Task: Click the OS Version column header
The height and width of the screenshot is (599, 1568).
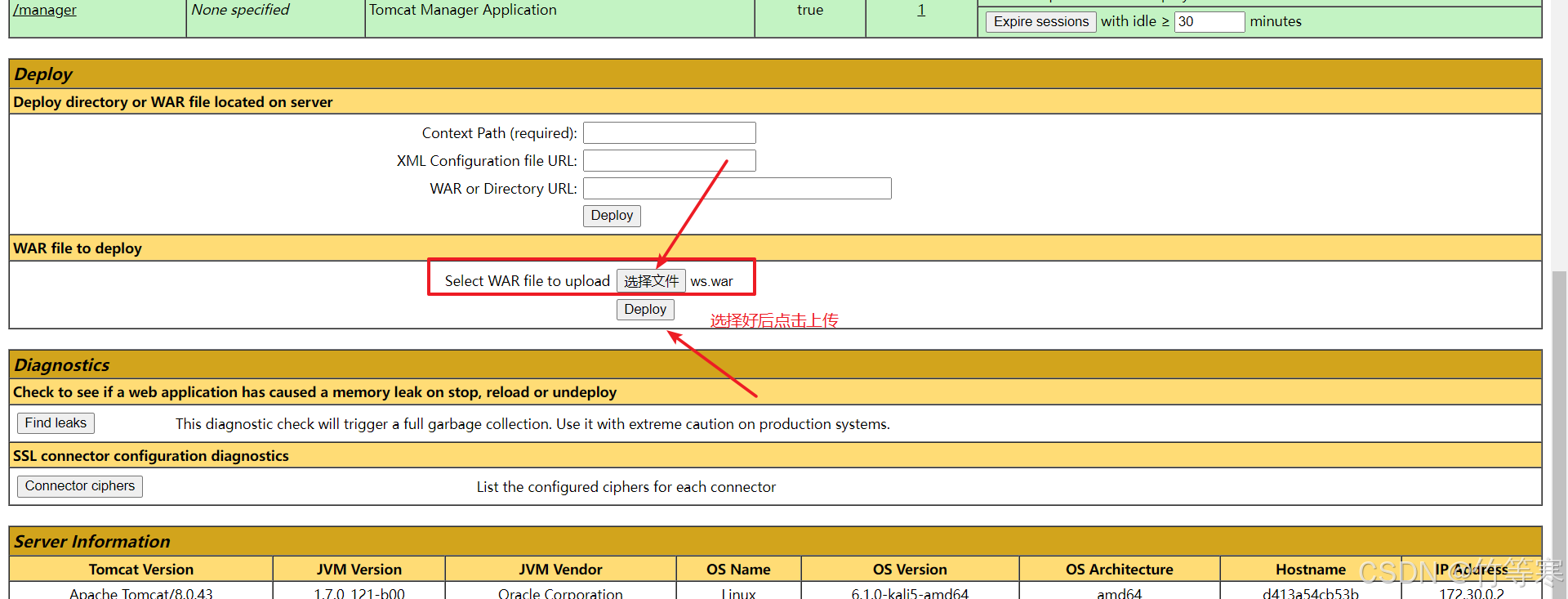Action: point(911,570)
